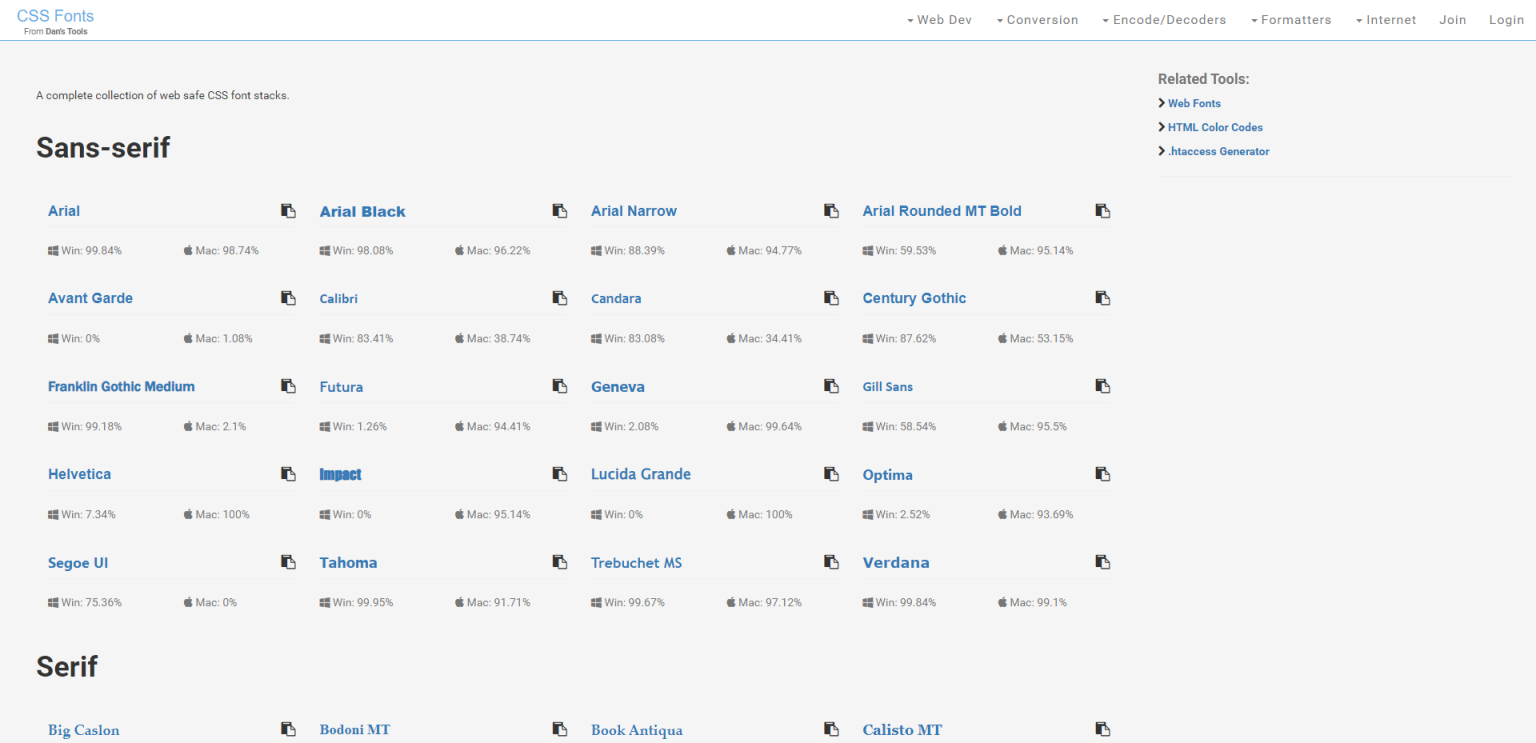Click Join in the top navigation
This screenshot has width=1536, height=743.
[1452, 20]
